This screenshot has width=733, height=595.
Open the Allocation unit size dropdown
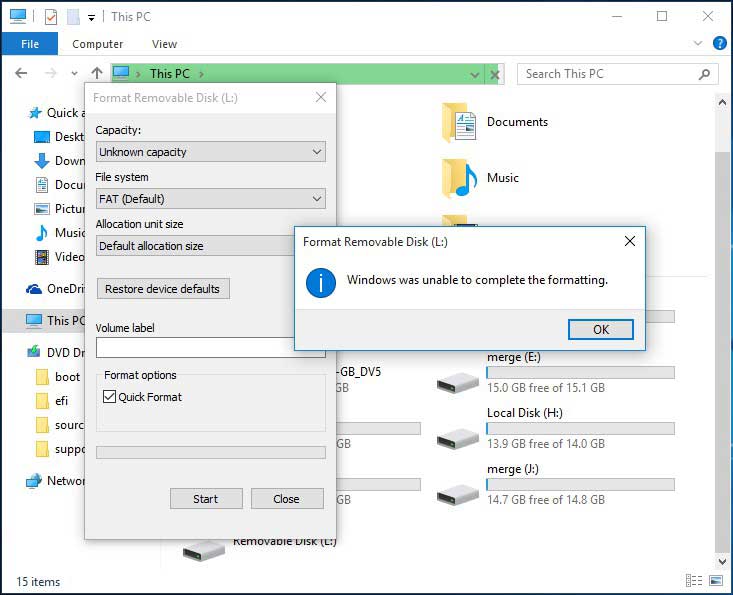[195, 245]
